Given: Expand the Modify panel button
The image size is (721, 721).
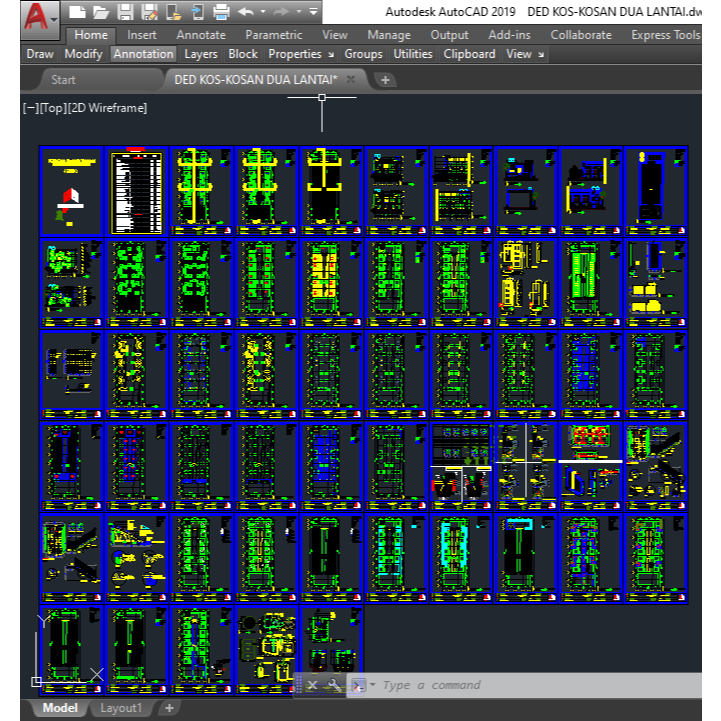Looking at the screenshot, I should tap(83, 54).
